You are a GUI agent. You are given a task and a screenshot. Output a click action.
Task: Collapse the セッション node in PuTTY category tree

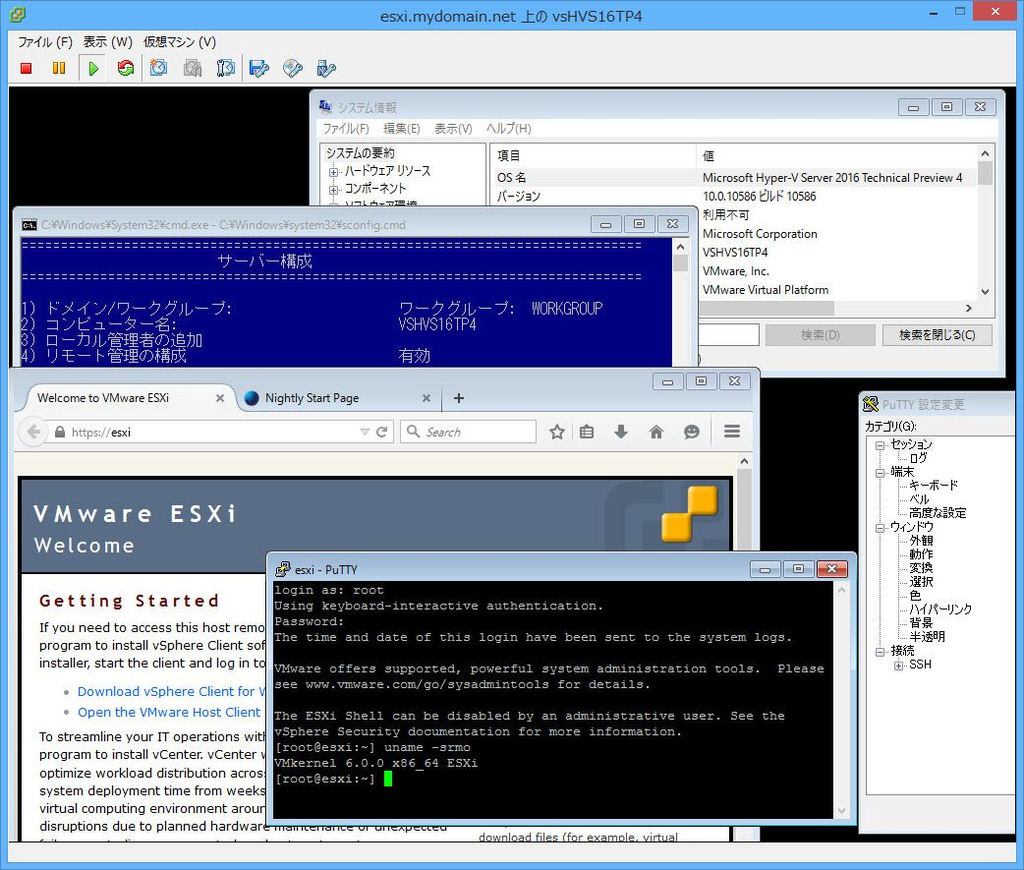pyautogui.click(x=880, y=445)
